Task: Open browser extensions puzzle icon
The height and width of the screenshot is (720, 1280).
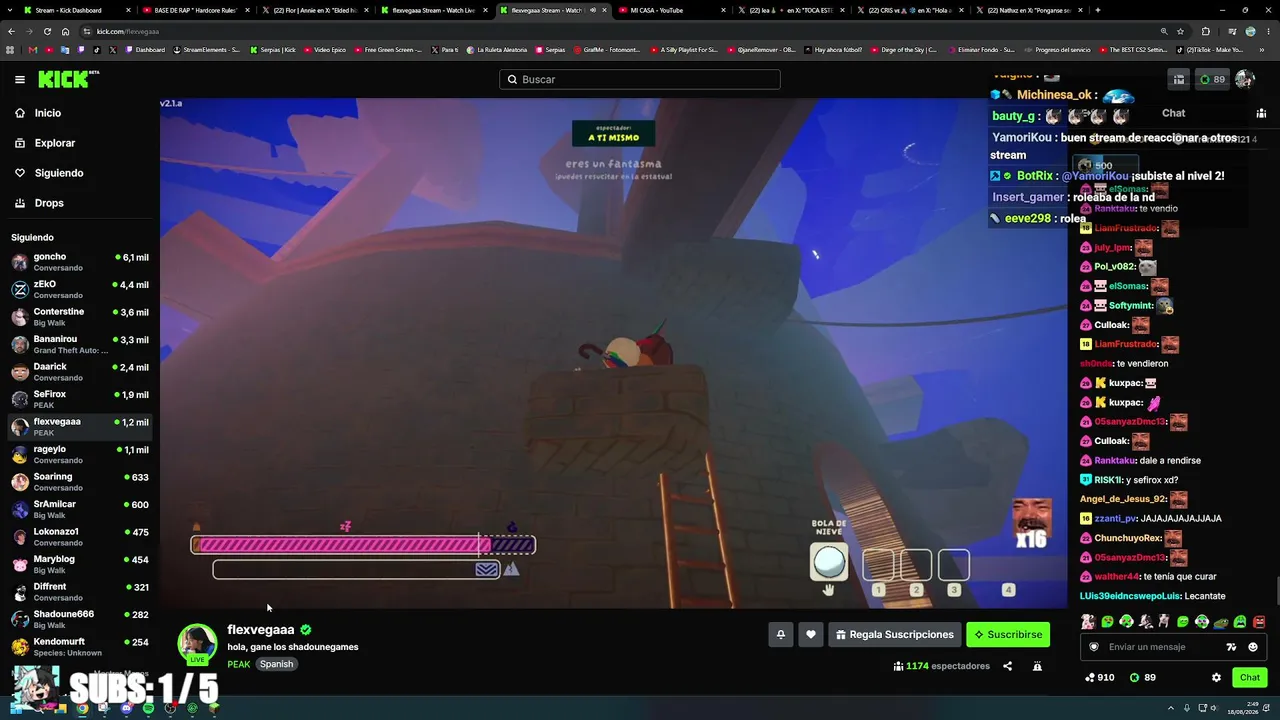Action: click(1205, 31)
